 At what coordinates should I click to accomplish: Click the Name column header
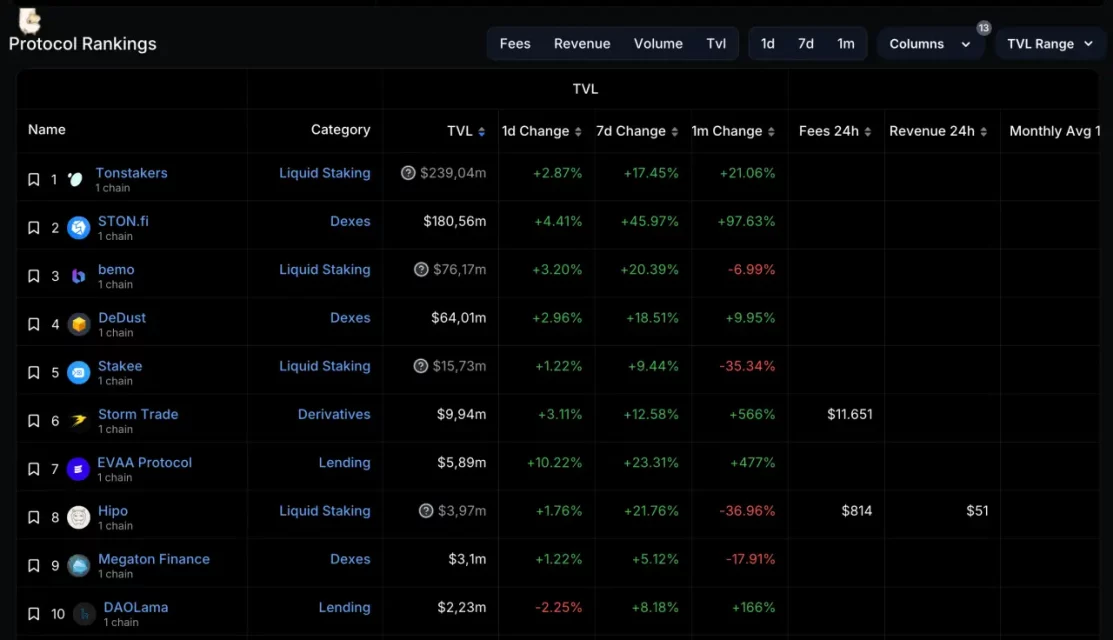(47, 130)
